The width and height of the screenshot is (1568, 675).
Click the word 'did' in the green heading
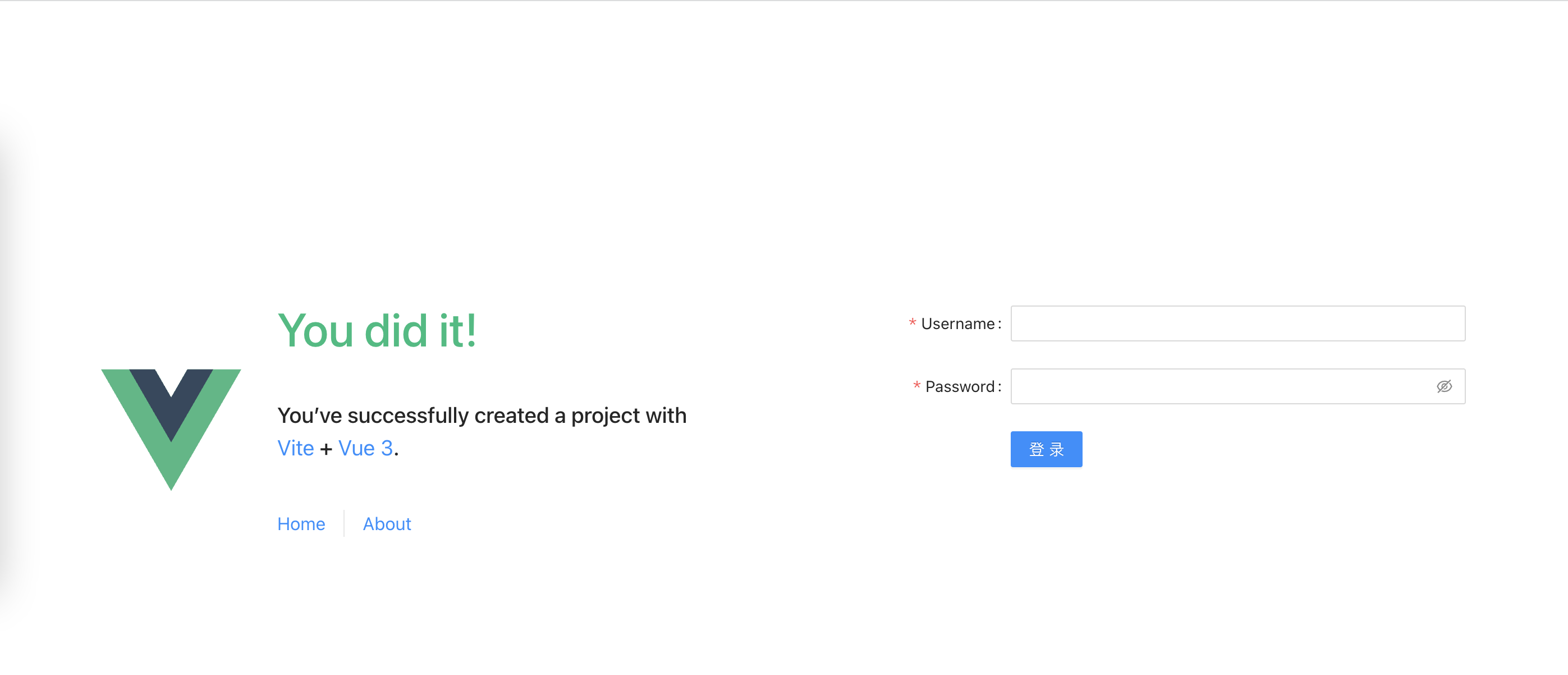pyautogui.click(x=396, y=331)
